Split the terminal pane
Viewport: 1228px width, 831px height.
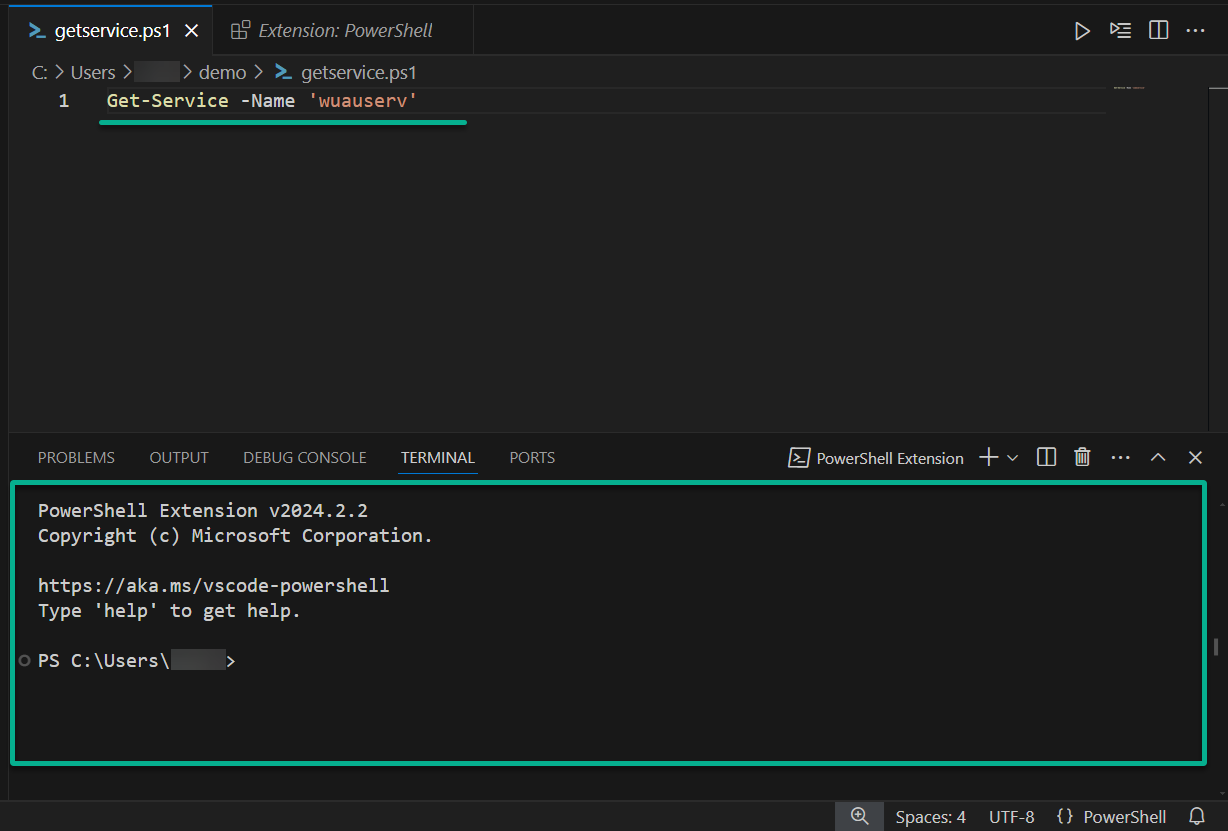1046,458
